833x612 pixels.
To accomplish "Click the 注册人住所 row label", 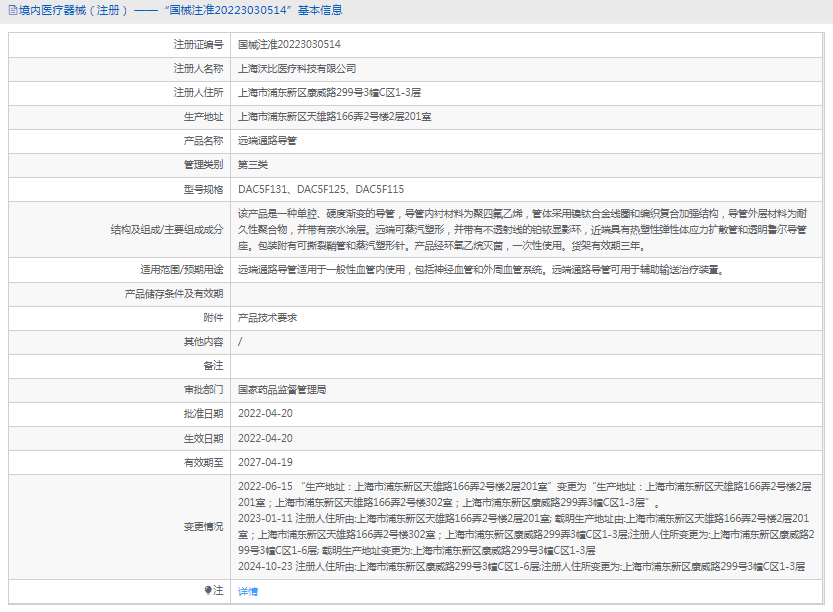I will [198, 92].
